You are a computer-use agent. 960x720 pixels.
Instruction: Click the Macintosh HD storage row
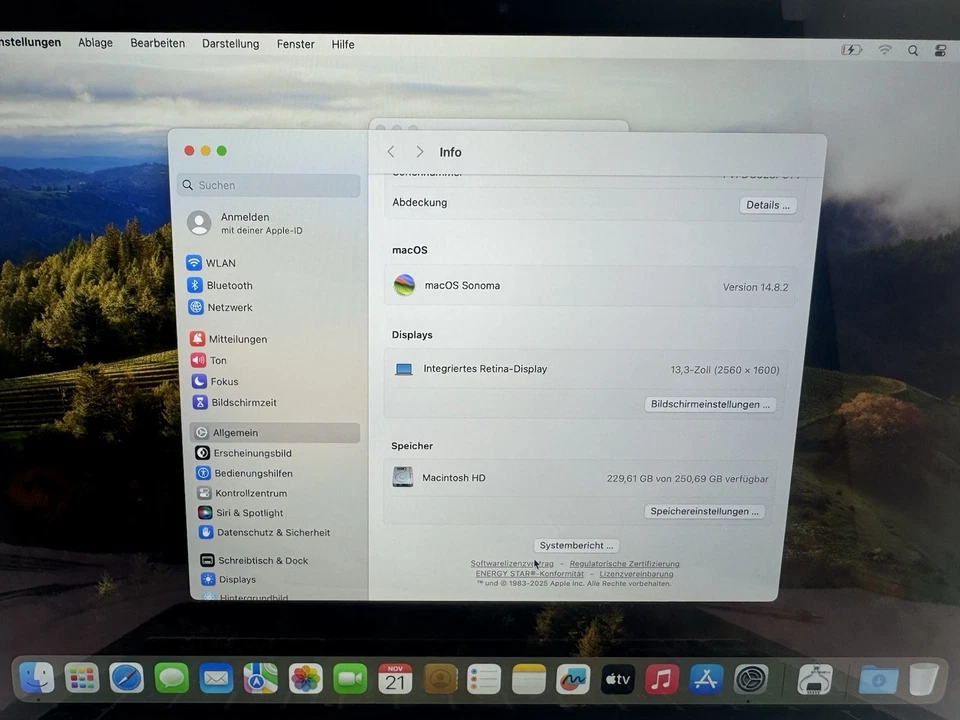[x=580, y=478]
